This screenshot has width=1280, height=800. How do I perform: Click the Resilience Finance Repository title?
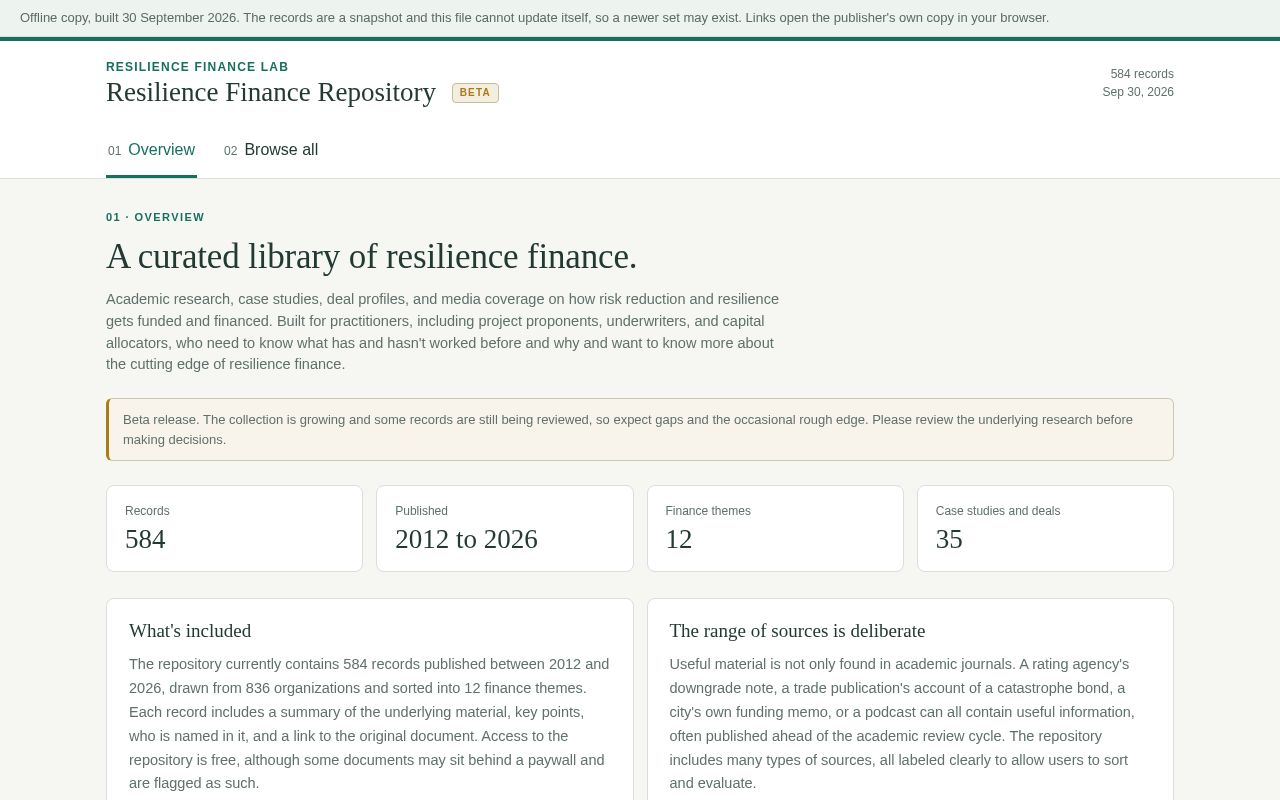tap(271, 92)
